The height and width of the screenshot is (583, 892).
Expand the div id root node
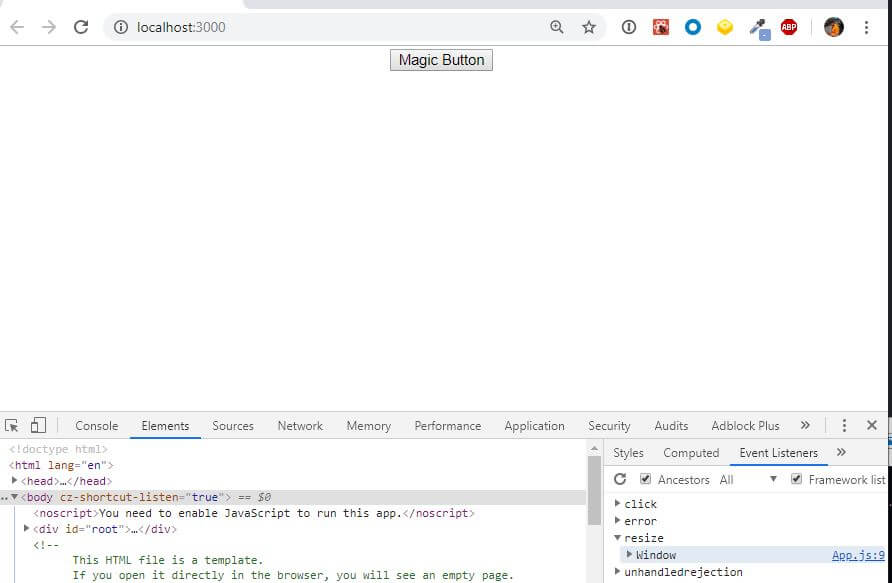[x=26, y=528]
